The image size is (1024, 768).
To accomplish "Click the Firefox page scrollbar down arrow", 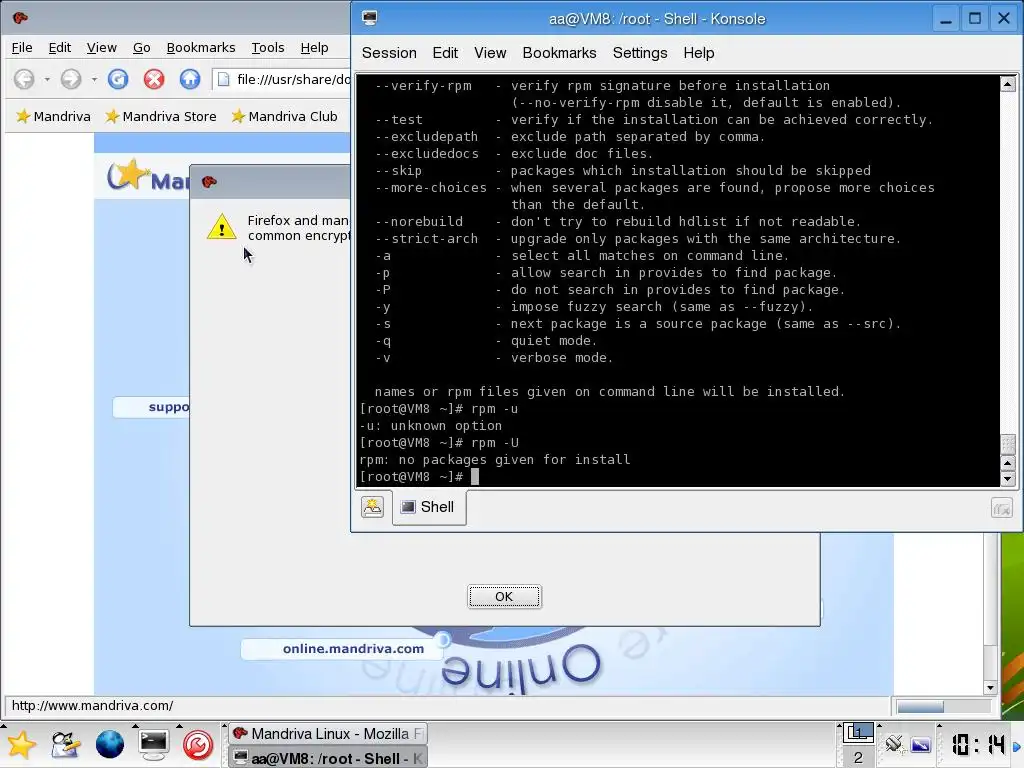I will tap(990, 687).
